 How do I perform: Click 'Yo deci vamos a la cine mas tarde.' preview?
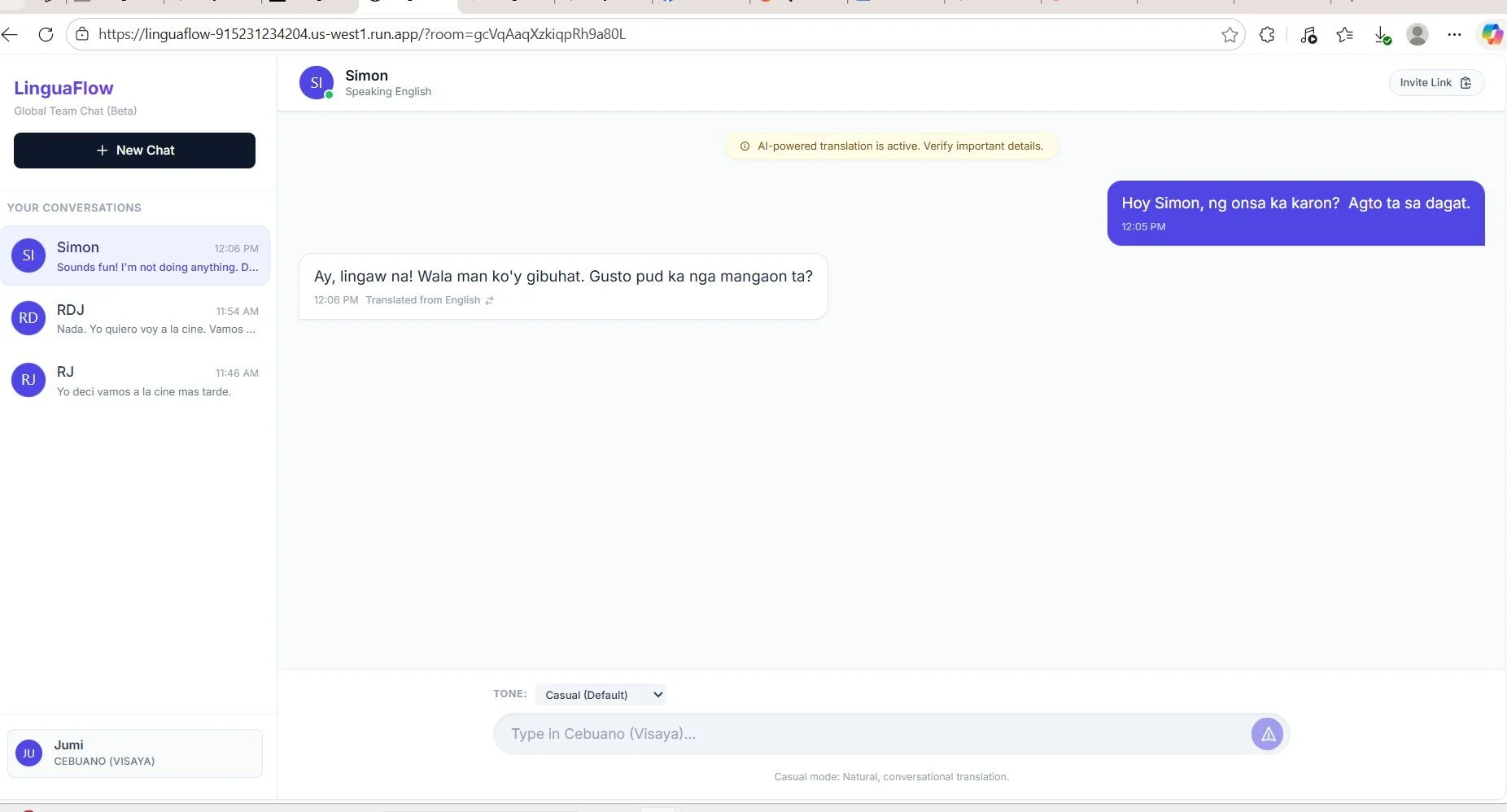point(144,392)
